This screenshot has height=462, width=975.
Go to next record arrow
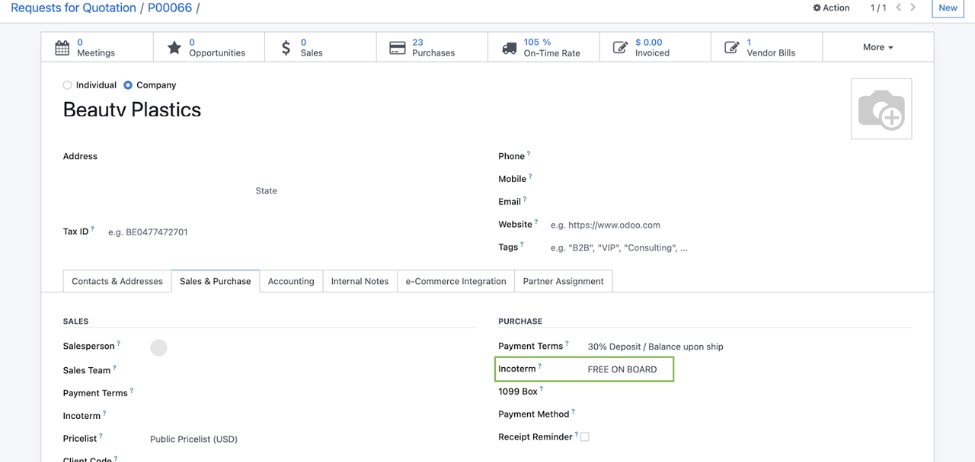[x=913, y=7]
